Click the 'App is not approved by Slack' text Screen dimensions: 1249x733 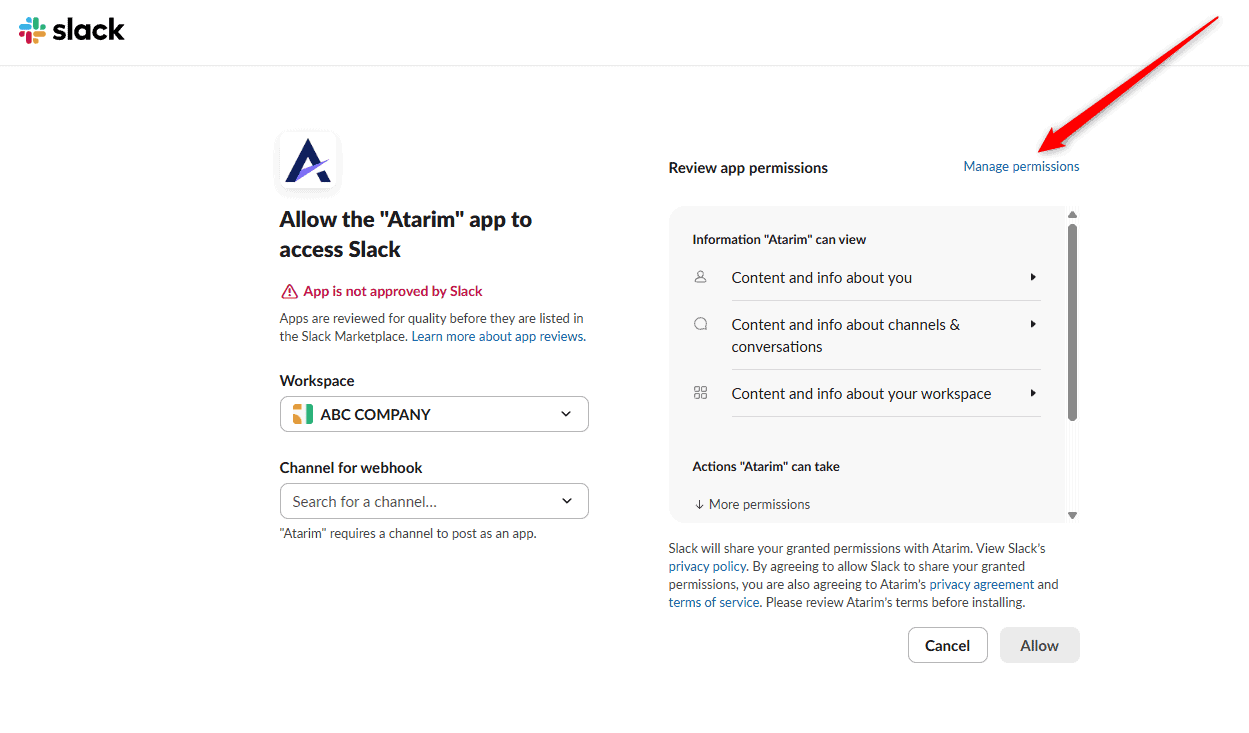(x=393, y=291)
